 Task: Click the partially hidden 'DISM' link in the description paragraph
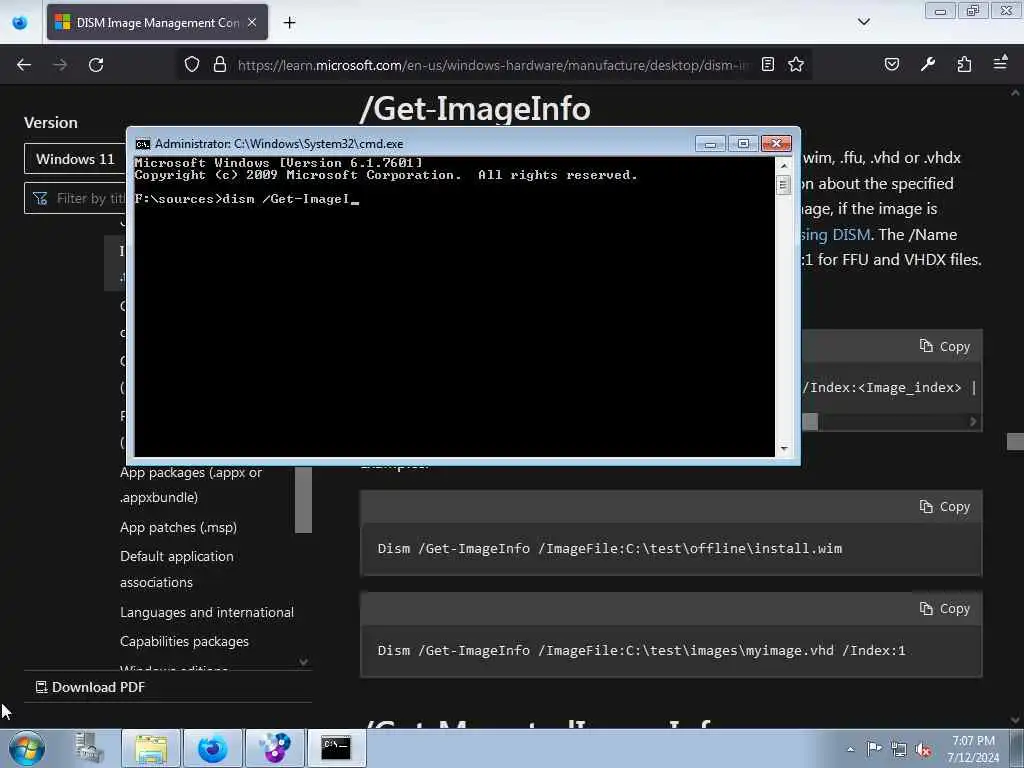pos(835,234)
